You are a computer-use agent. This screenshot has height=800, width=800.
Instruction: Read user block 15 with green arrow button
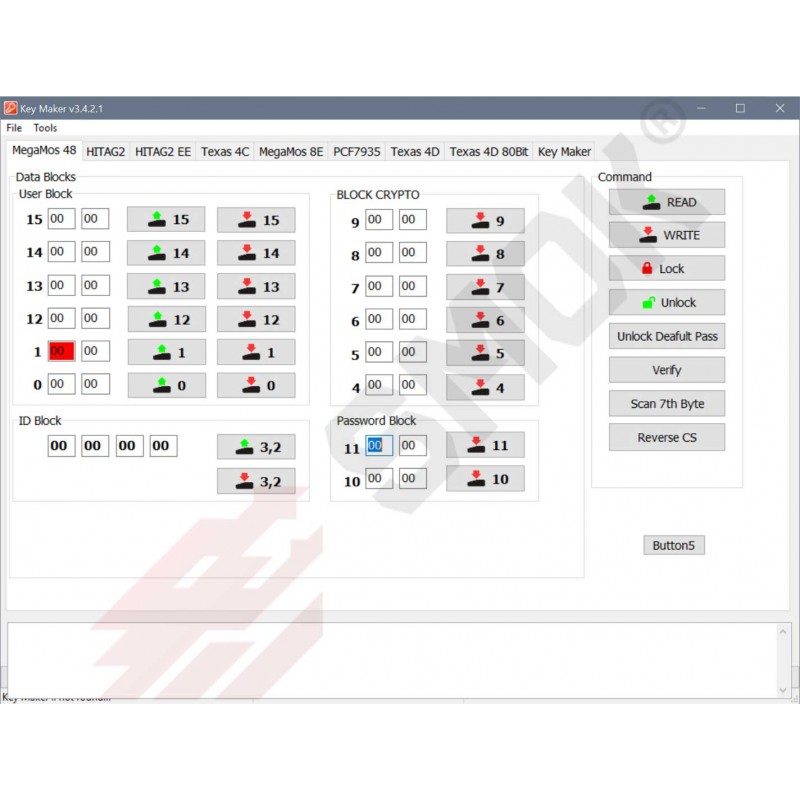[x=166, y=220]
